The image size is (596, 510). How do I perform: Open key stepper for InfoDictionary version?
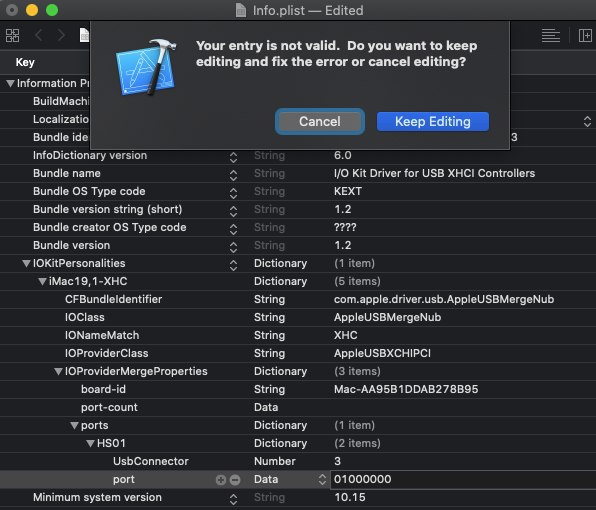tap(233, 157)
